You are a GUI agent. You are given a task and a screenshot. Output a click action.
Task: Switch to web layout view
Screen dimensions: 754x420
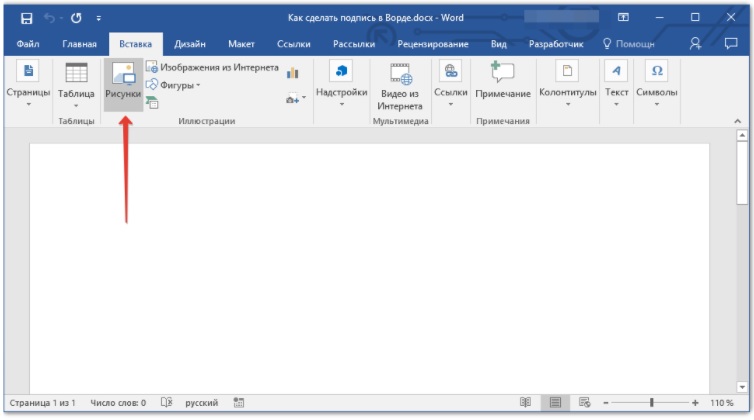[x=584, y=402]
